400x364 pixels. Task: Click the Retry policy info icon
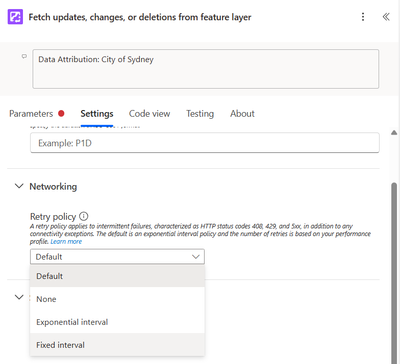click(x=84, y=216)
